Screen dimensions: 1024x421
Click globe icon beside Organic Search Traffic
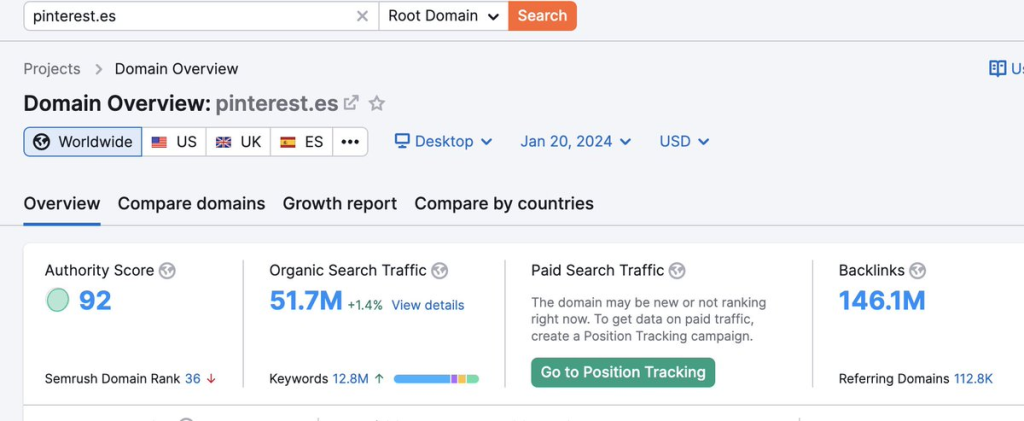(x=439, y=270)
